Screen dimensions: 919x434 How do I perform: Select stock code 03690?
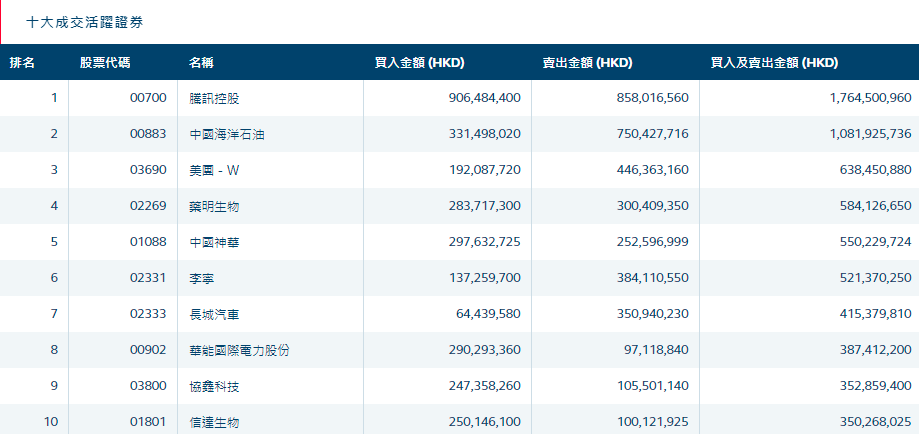pos(148,170)
